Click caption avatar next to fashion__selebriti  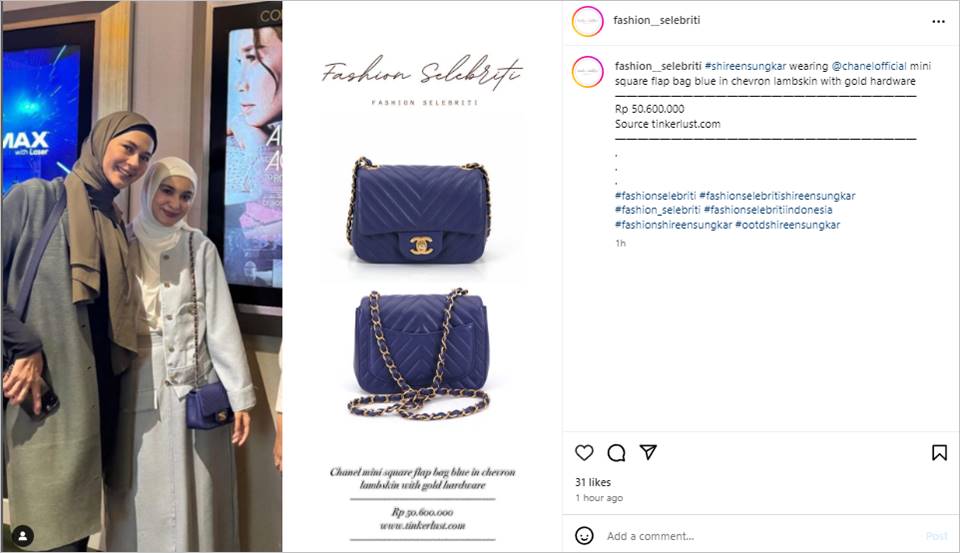[x=587, y=72]
